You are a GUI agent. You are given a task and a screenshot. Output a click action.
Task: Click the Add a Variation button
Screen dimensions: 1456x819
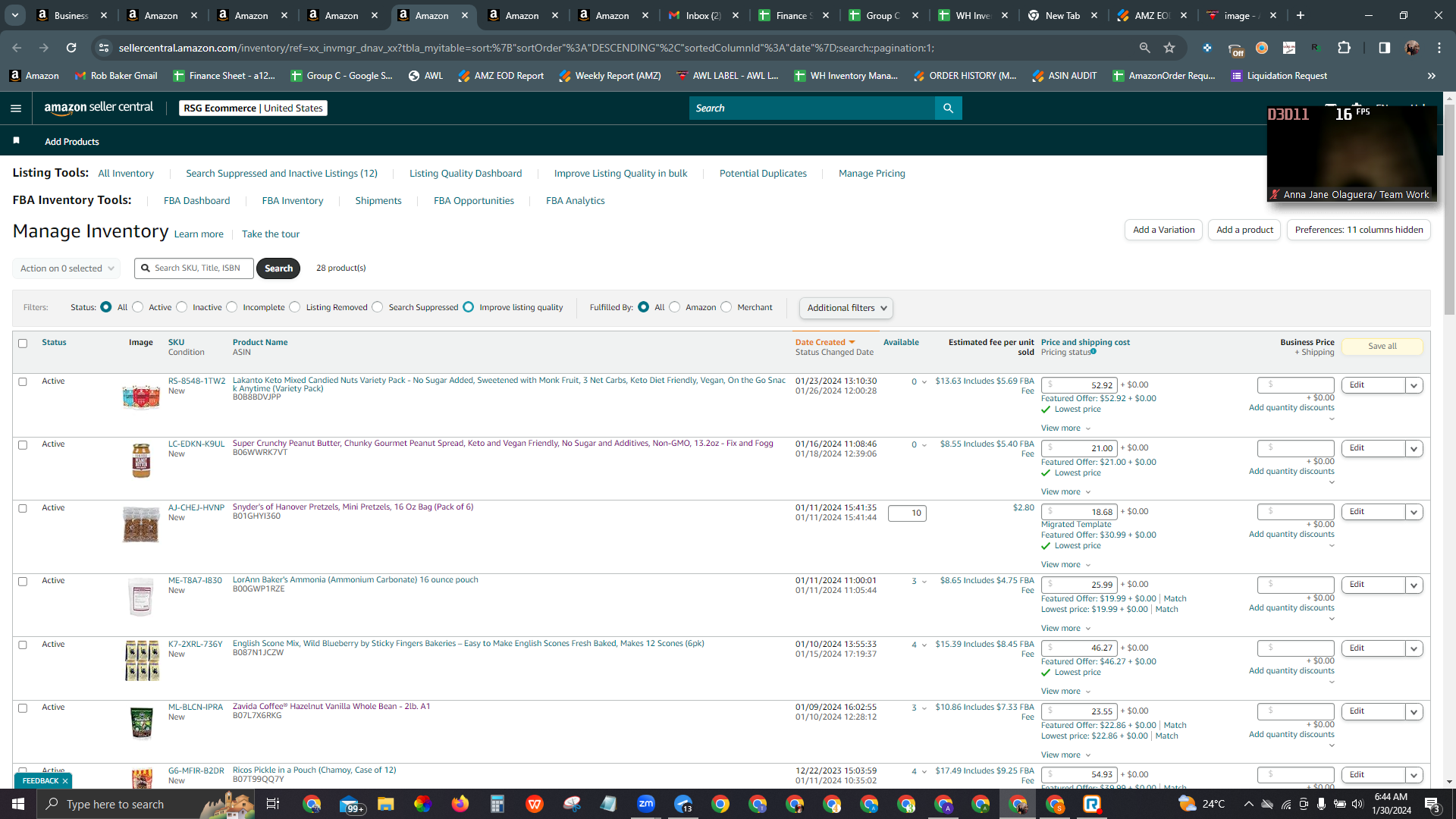pos(1163,230)
